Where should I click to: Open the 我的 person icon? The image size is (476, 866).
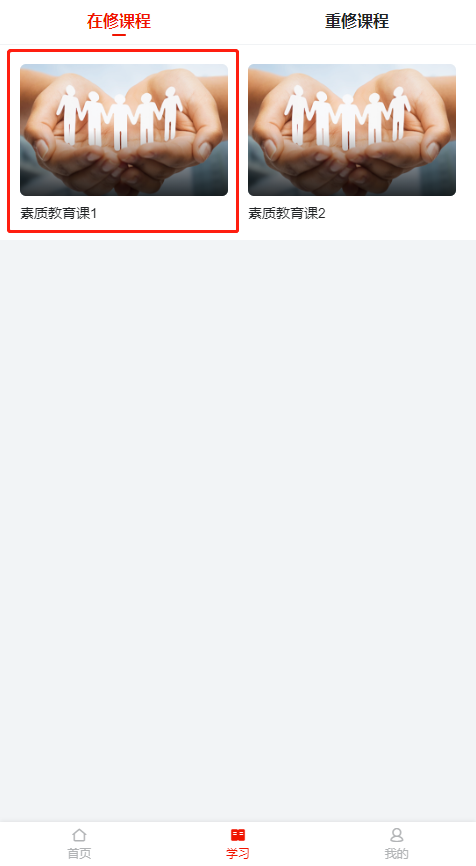396,835
